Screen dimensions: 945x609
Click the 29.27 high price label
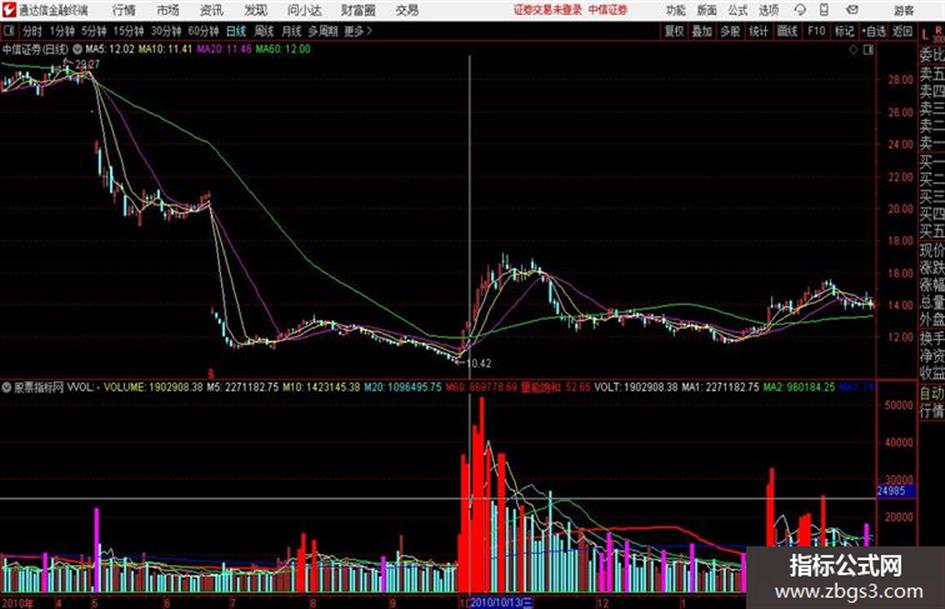[x=87, y=65]
